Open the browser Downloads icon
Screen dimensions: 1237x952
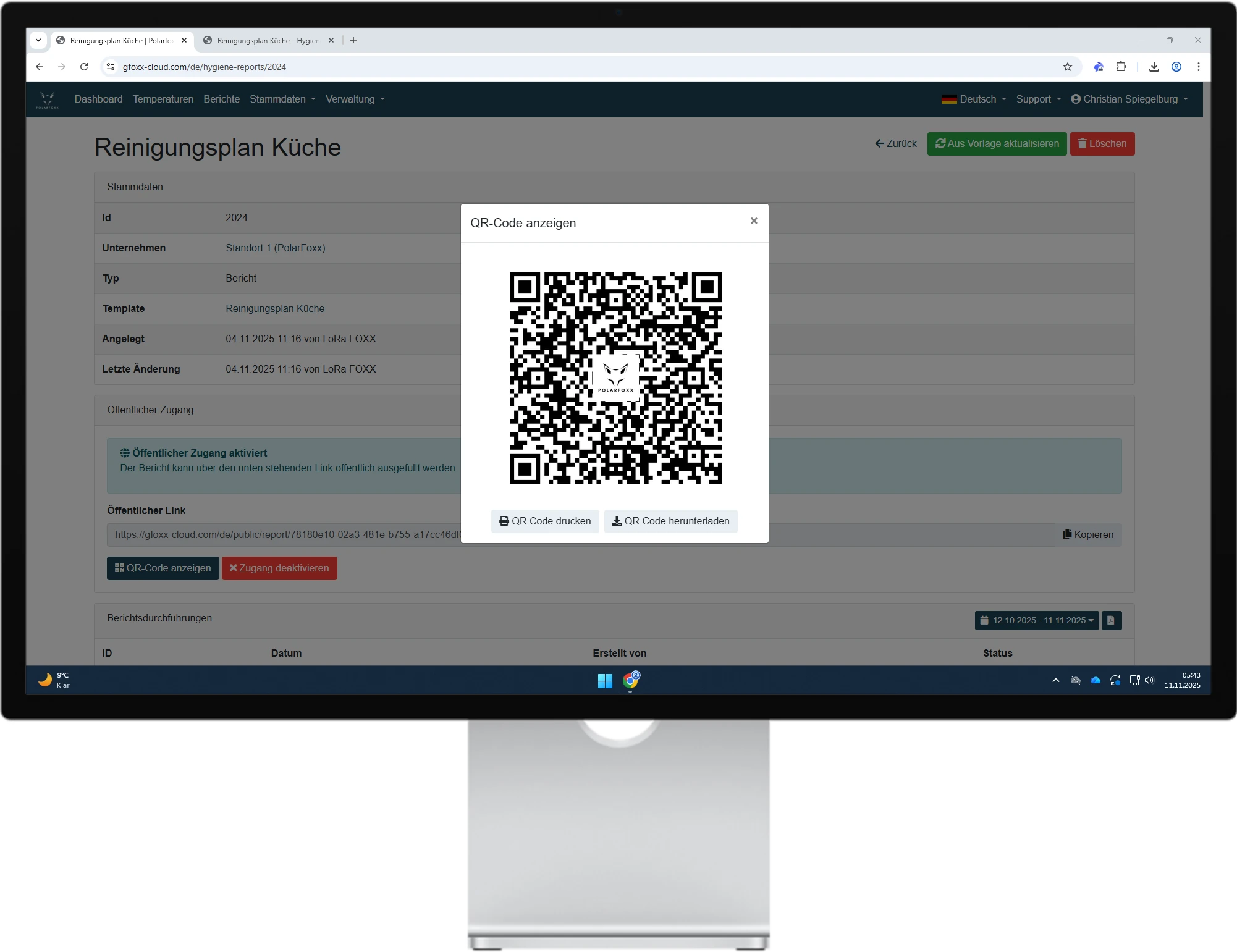pyautogui.click(x=1154, y=67)
